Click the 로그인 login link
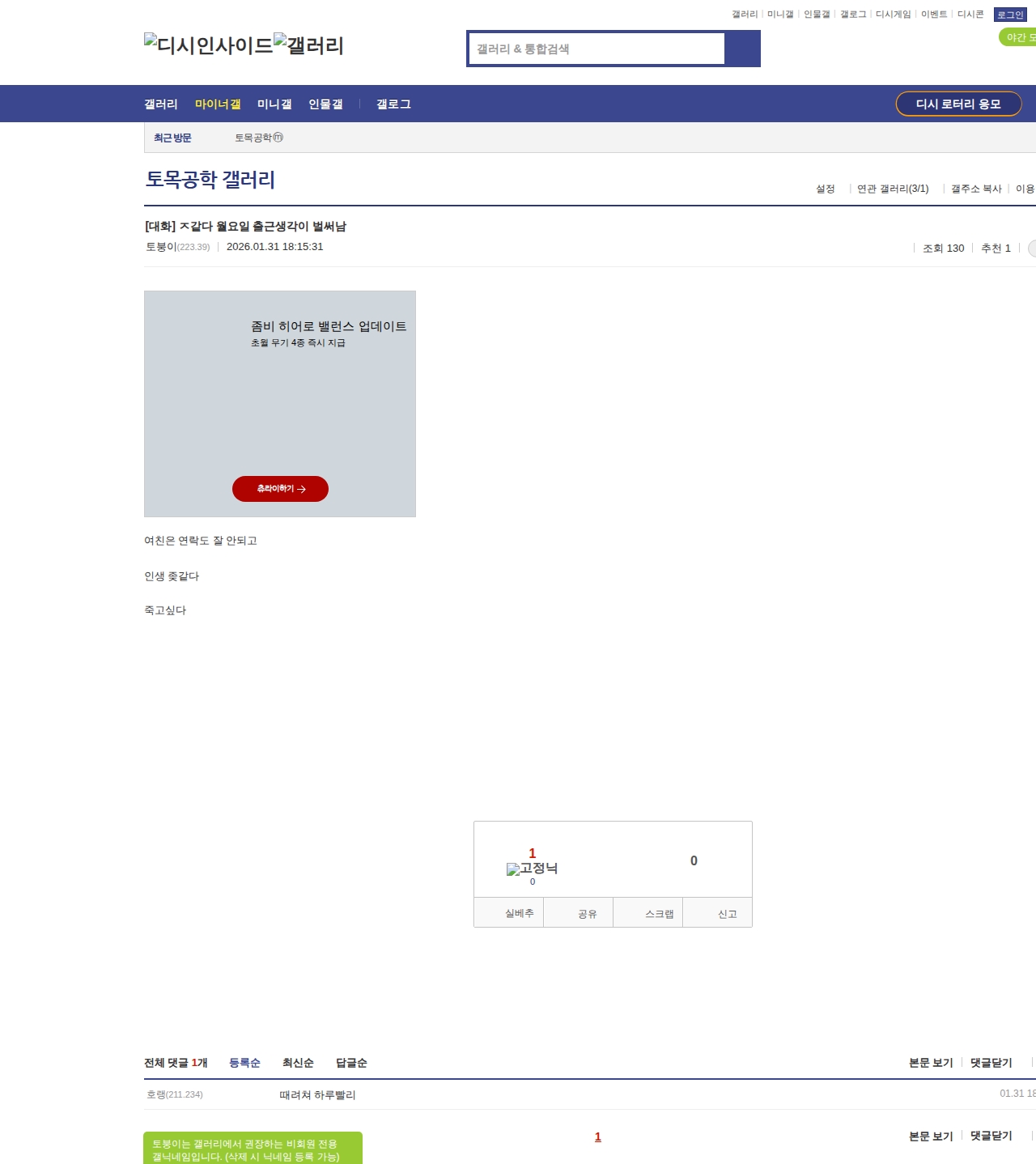The image size is (1036, 1164). (1010, 15)
